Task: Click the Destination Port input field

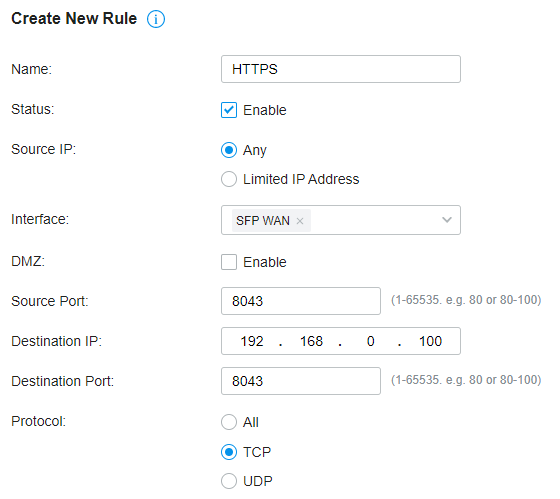Action: 301,381
